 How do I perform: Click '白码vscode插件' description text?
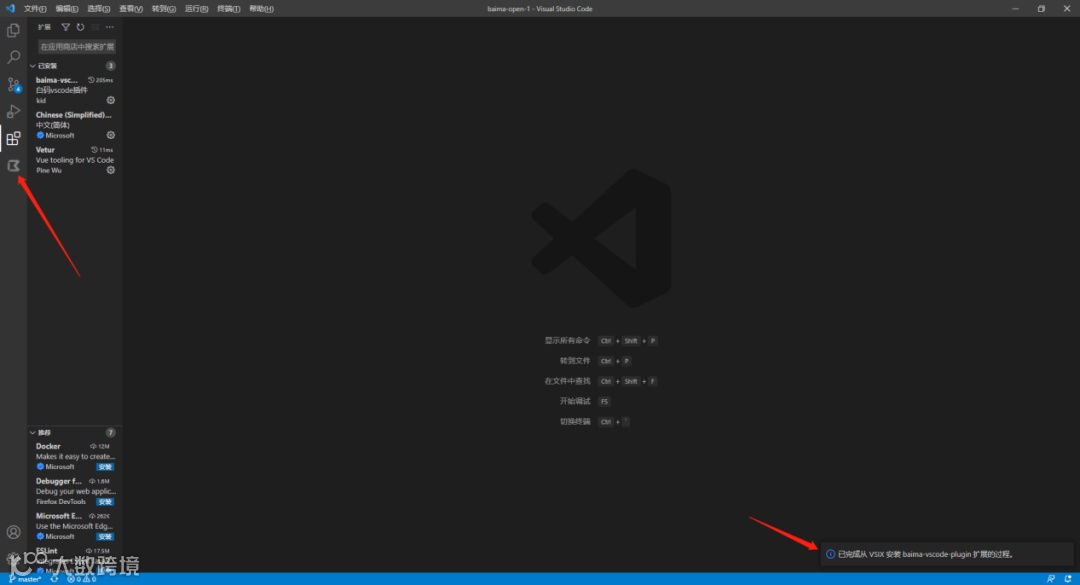(62, 90)
